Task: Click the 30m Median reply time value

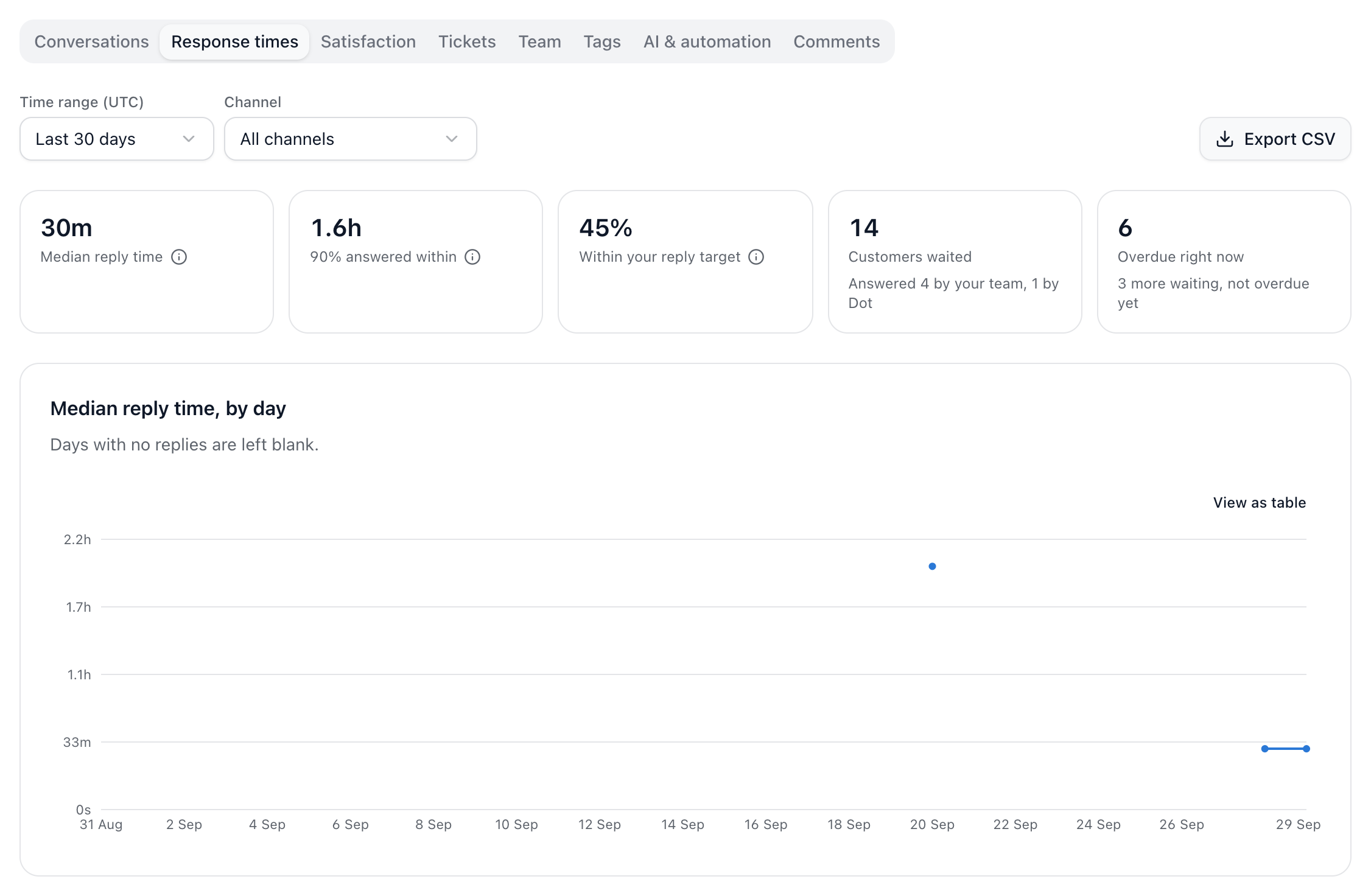Action: [66, 228]
